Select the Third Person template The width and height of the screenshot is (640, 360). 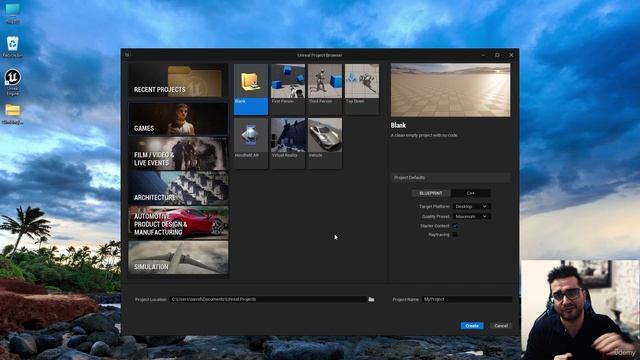click(x=325, y=89)
